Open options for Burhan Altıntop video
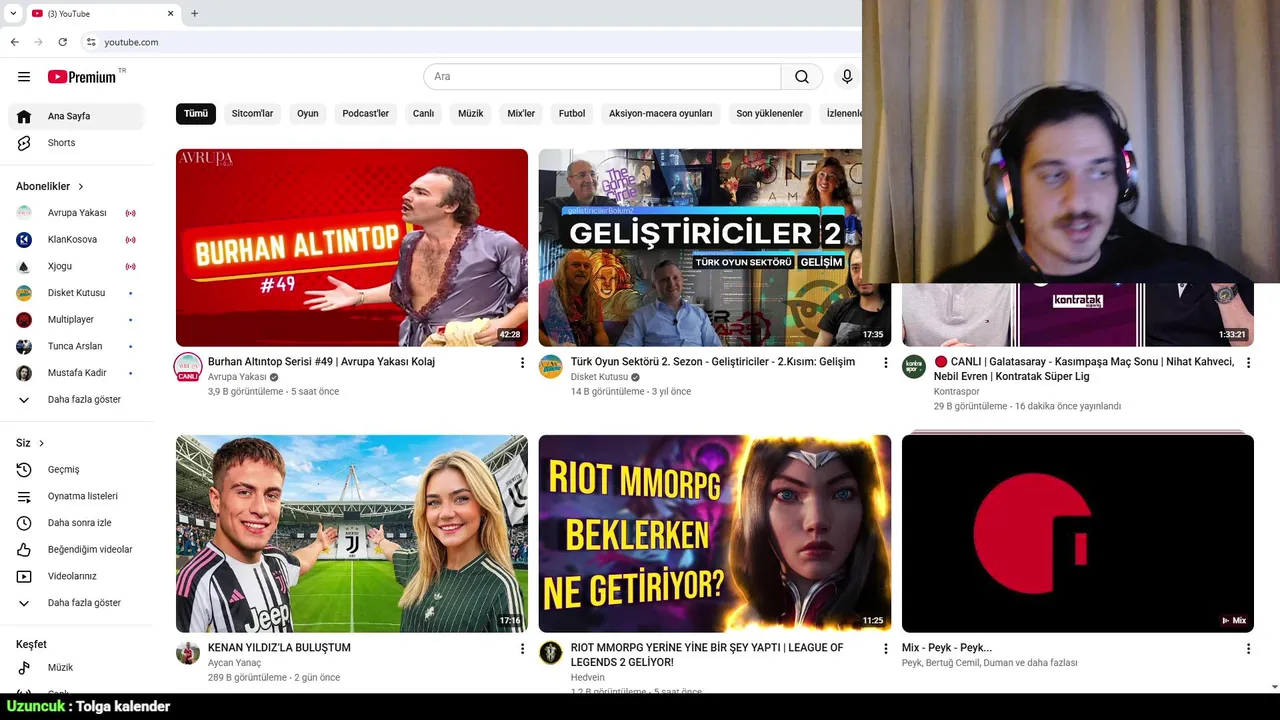 tap(522, 363)
